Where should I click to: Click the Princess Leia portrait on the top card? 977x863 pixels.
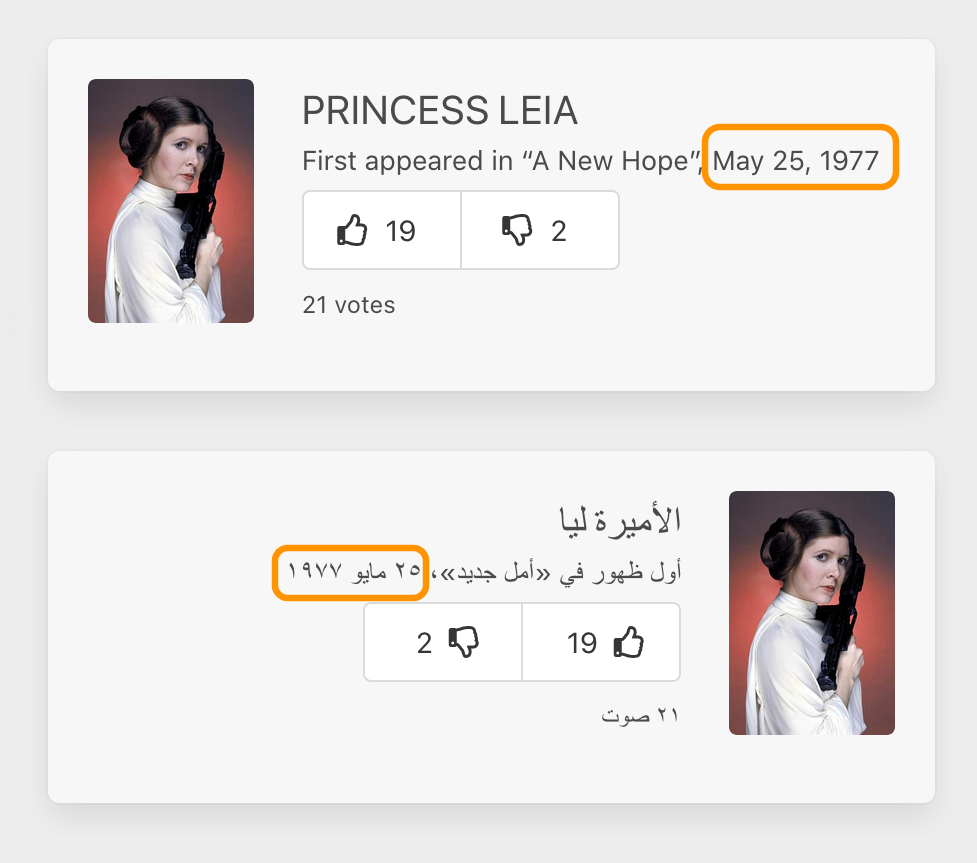[171, 200]
